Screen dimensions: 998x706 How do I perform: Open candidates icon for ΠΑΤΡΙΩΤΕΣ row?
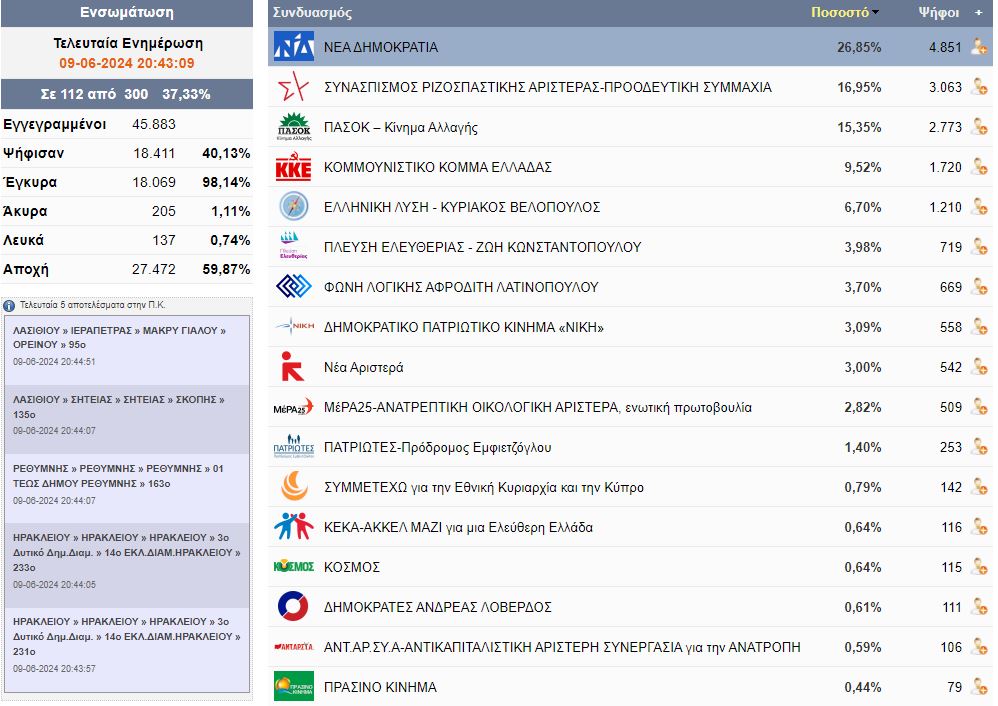979,447
